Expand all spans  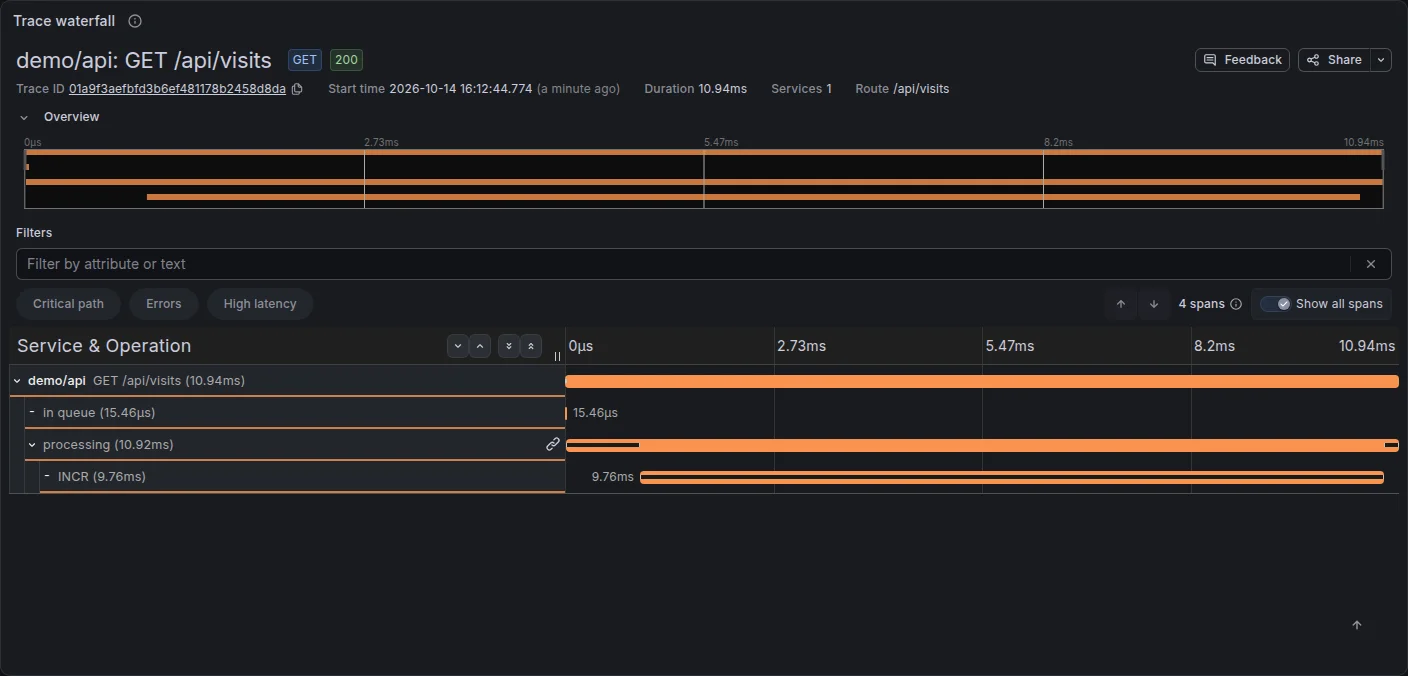tap(509, 346)
